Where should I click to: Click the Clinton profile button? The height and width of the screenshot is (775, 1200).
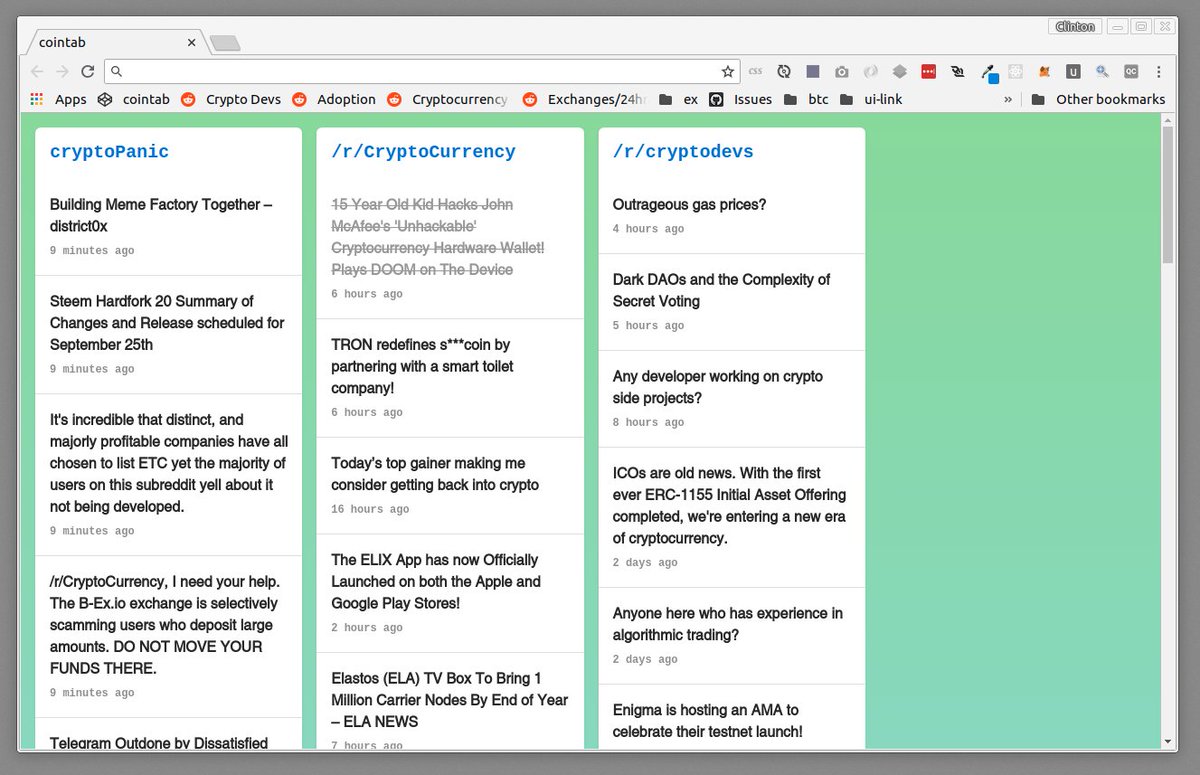click(1075, 26)
